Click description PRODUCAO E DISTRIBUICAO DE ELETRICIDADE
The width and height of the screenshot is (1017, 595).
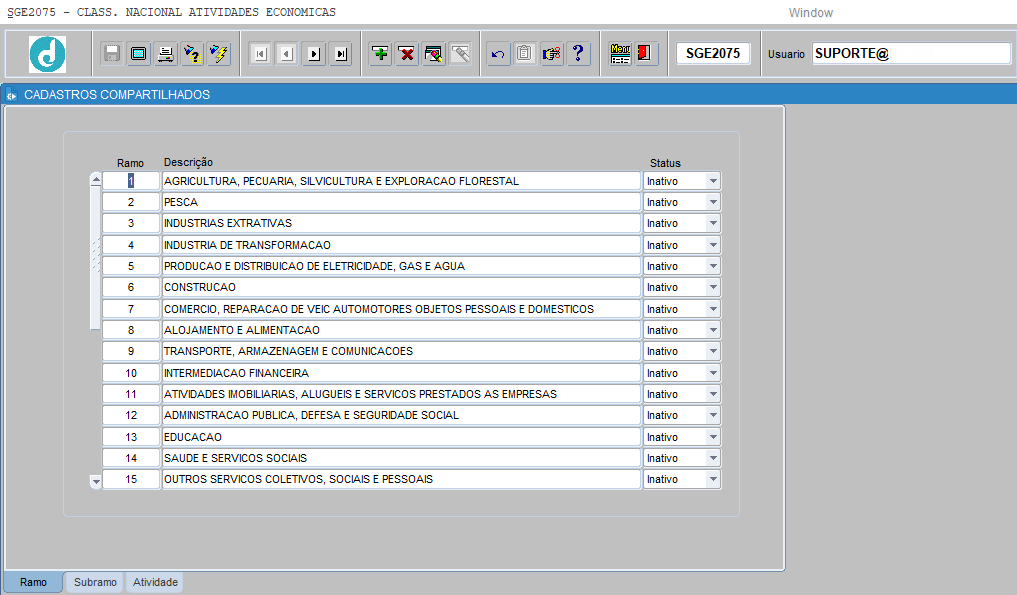point(401,266)
